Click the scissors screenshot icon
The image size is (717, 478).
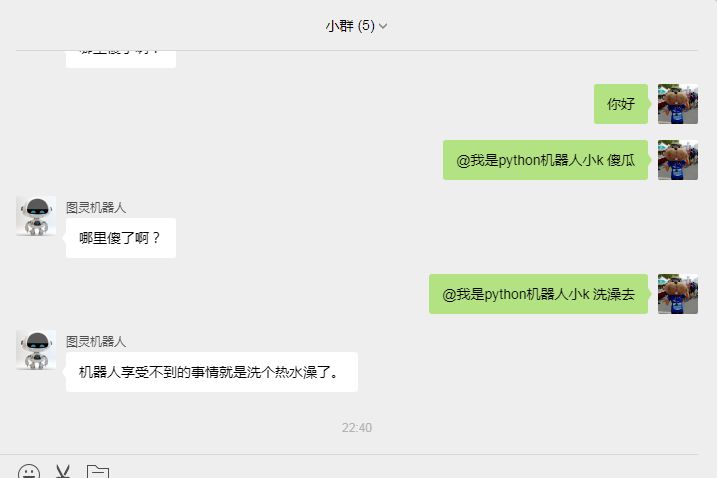[x=63, y=472]
